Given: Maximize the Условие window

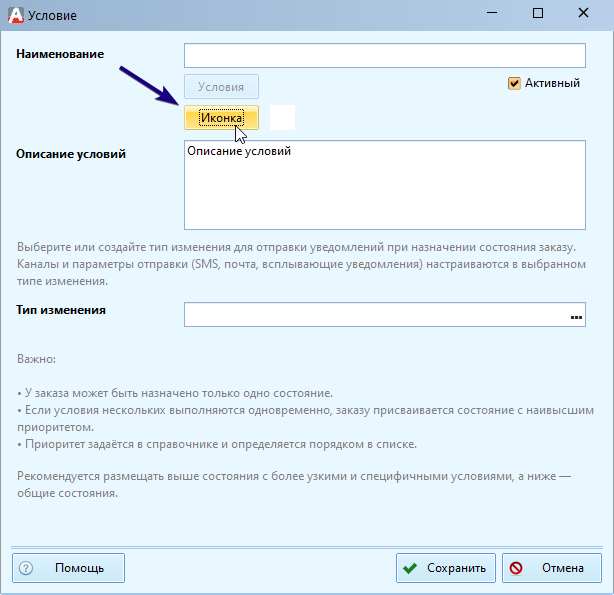Looking at the screenshot, I should pyautogui.click(x=538, y=13).
